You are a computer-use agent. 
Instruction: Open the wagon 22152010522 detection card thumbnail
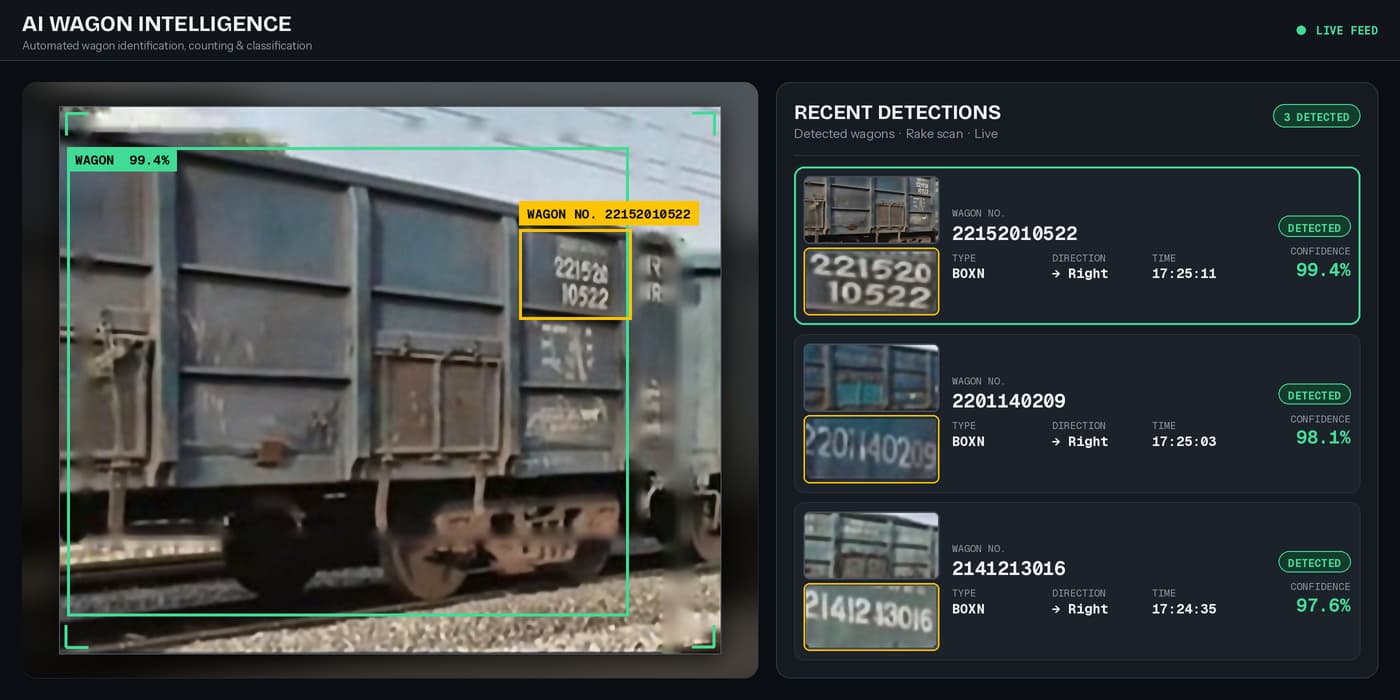tap(871, 210)
